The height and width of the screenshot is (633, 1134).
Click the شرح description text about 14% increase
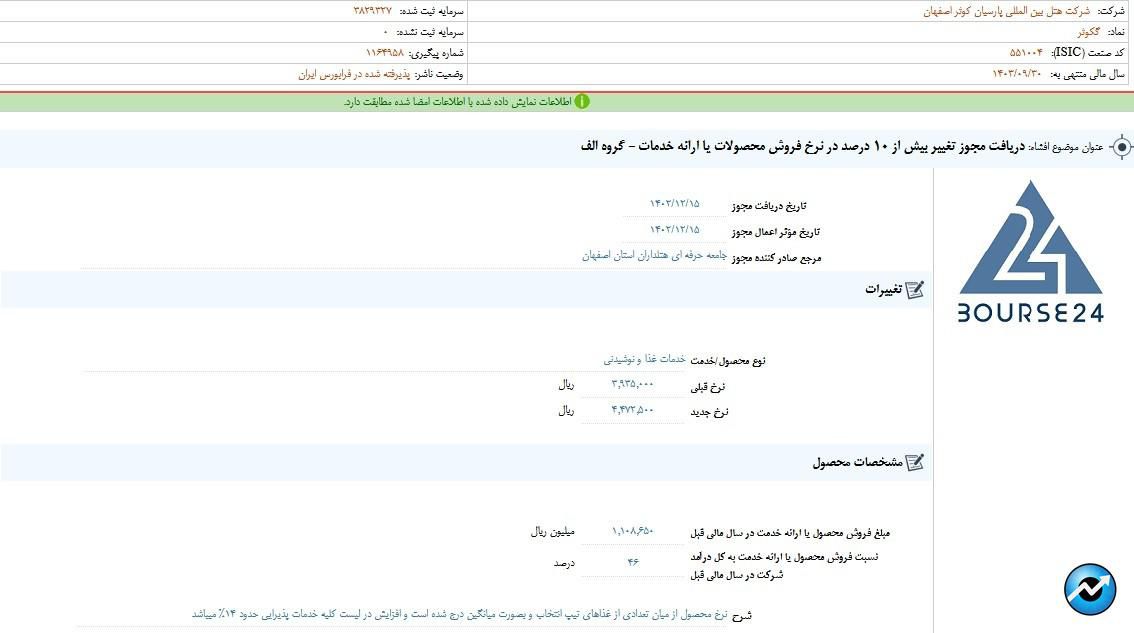point(459,614)
